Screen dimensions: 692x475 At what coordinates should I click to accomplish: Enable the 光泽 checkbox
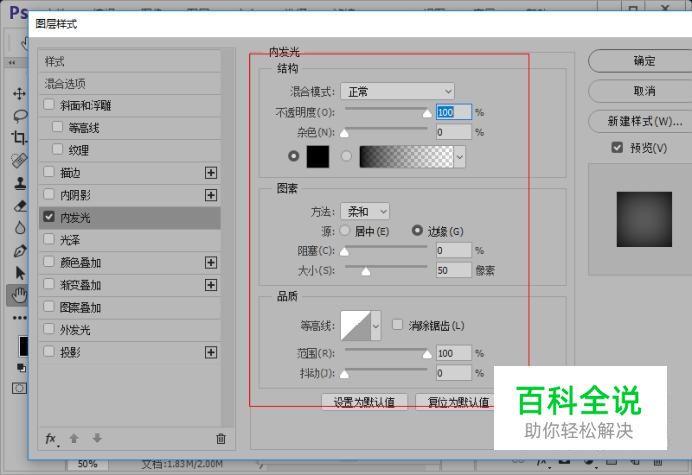pos(49,239)
